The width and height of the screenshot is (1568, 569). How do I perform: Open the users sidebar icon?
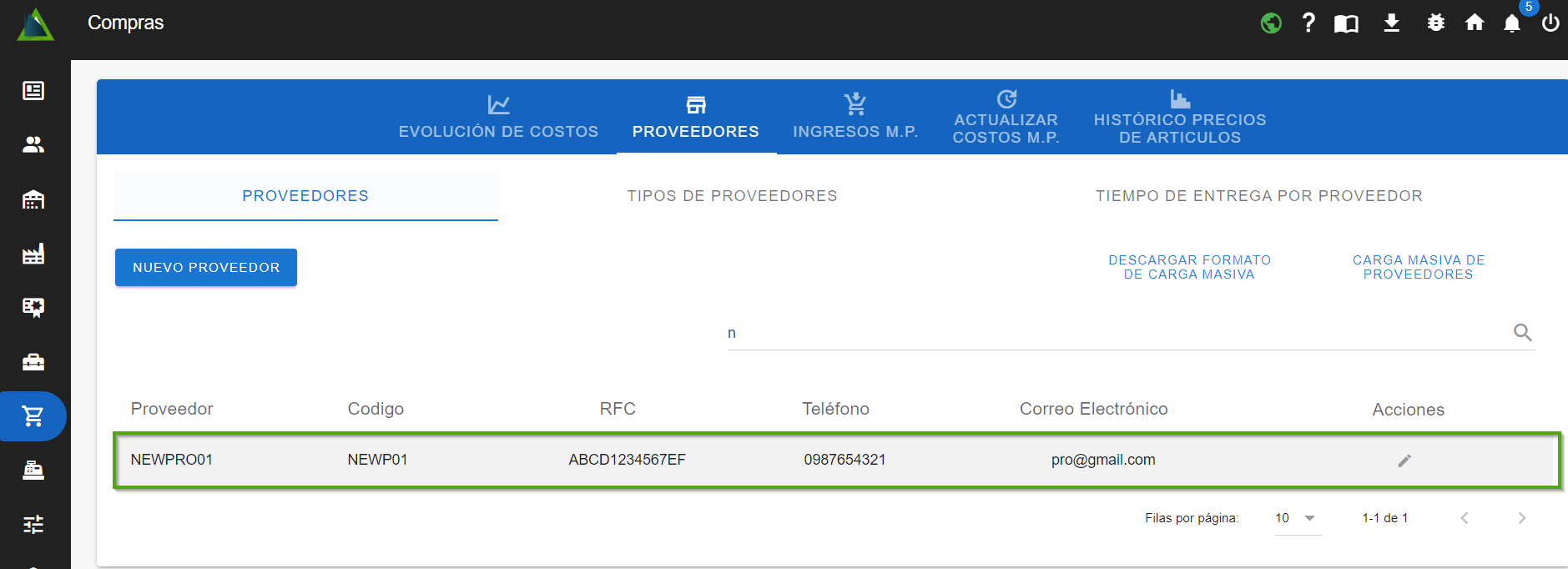33,144
